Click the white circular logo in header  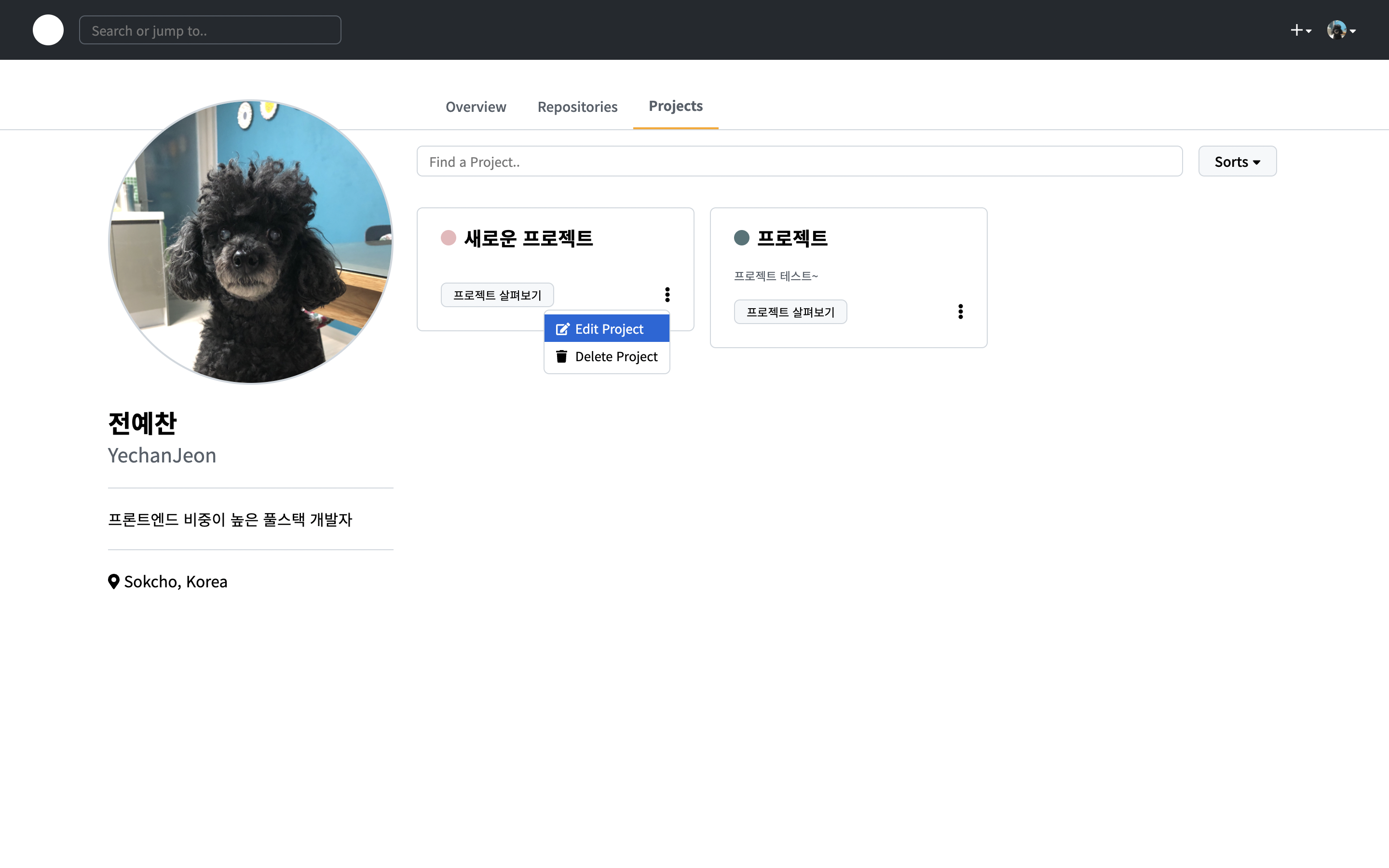(48, 30)
